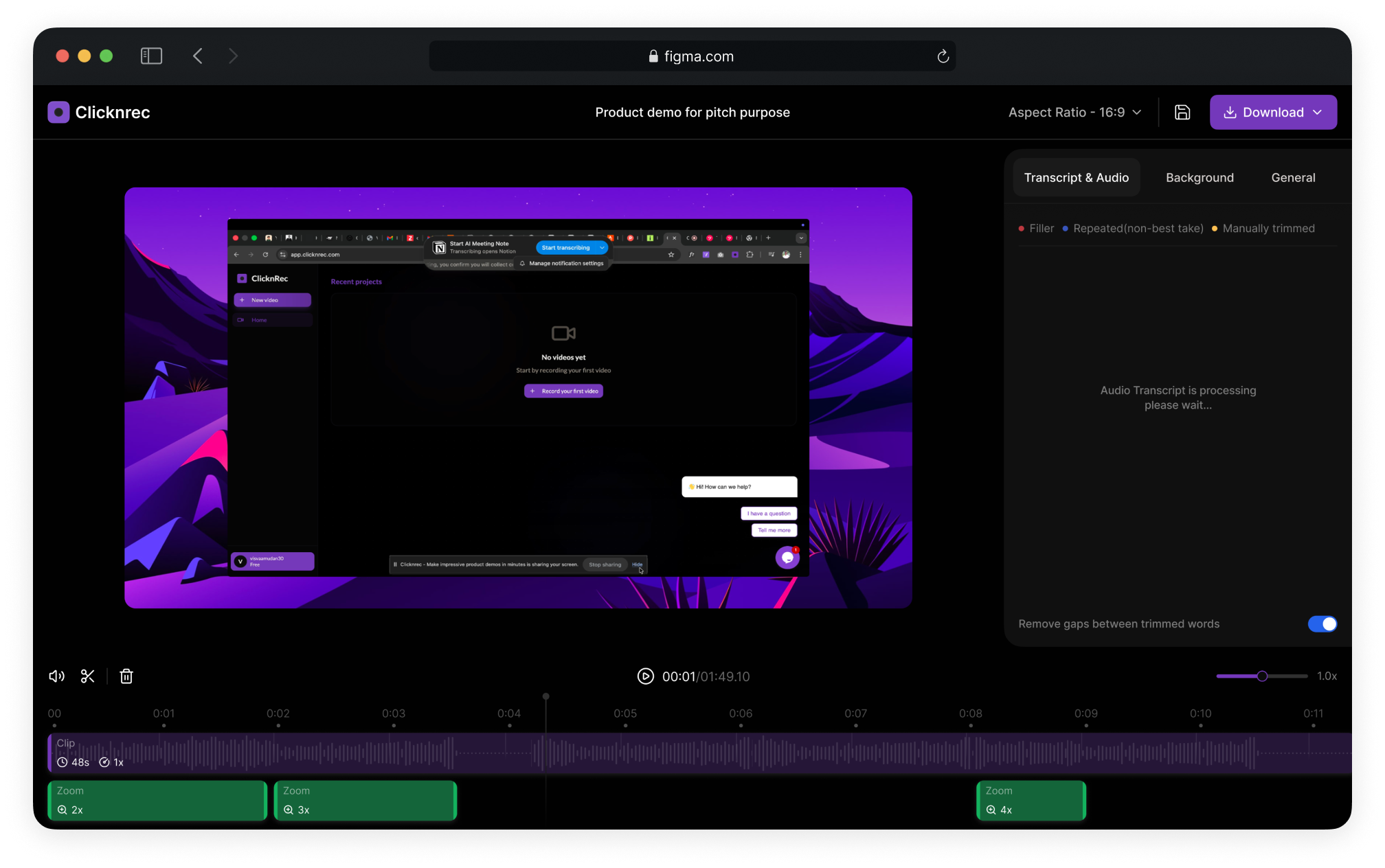Viewport: 1385px width, 868px height.
Task: Select the 3x Zoom block on timeline
Action: tap(365, 801)
